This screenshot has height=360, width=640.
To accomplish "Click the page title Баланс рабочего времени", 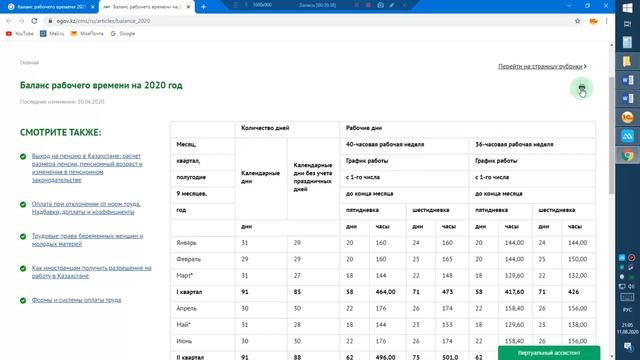I will (101, 85).
